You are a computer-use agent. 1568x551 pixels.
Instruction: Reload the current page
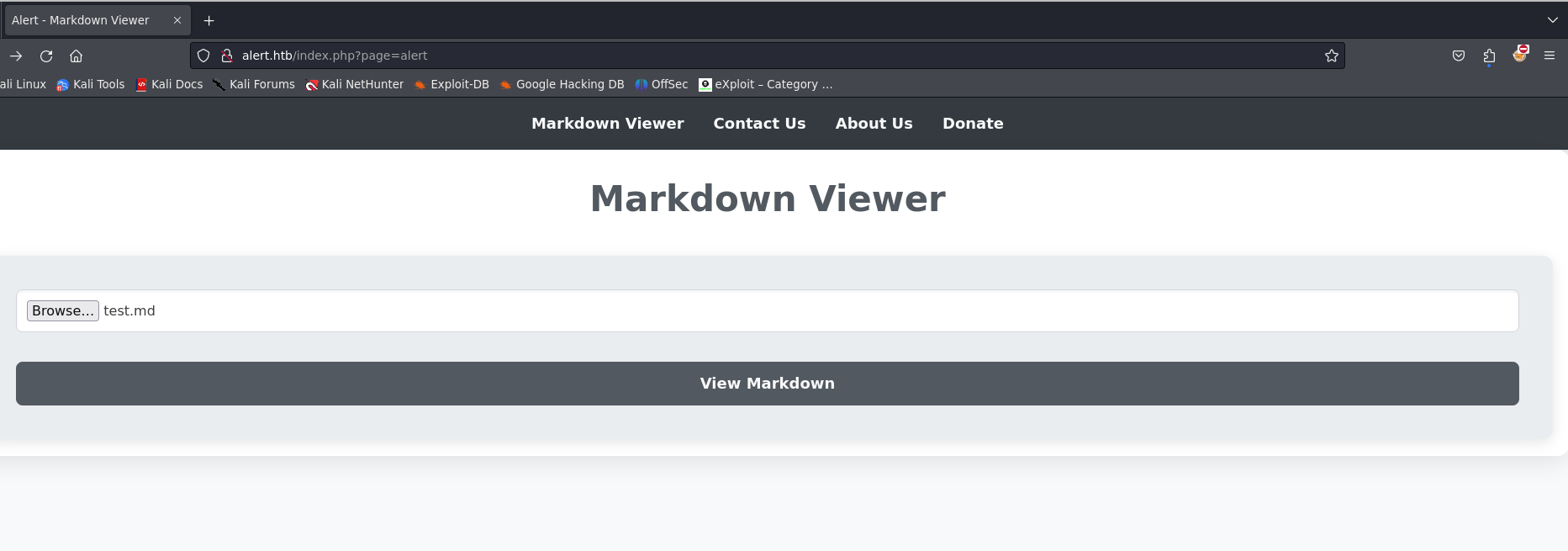46,56
